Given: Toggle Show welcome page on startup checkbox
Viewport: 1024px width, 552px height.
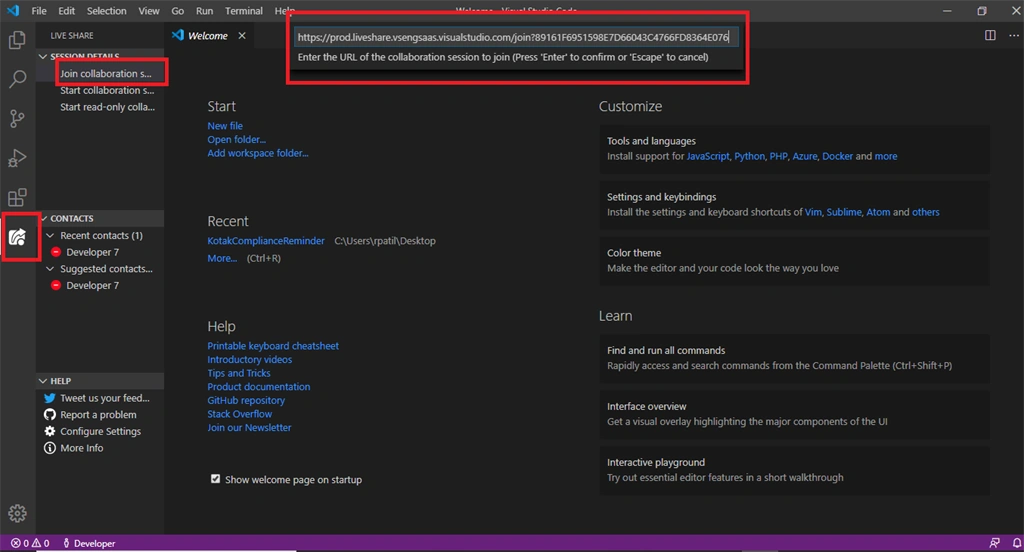Looking at the screenshot, I should point(216,479).
